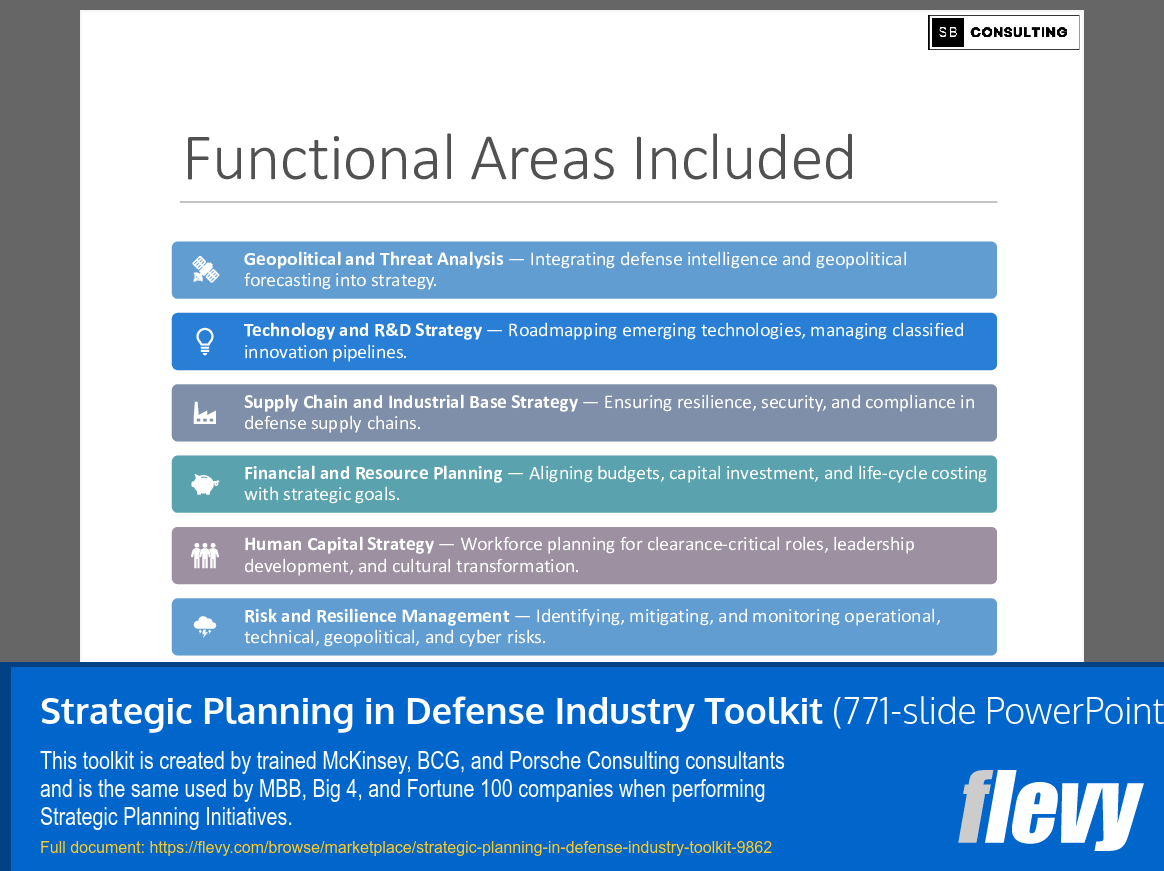The height and width of the screenshot is (871, 1164).
Task: Click the text 'defense supply chains.'
Action: [x=332, y=423]
